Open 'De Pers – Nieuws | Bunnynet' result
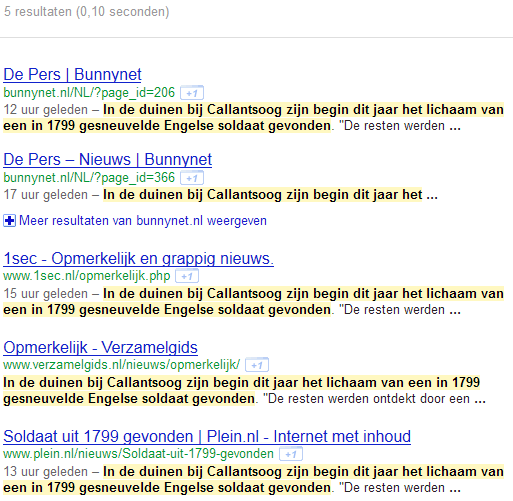Image resolution: width=513 pixels, height=501 pixels. (108, 159)
